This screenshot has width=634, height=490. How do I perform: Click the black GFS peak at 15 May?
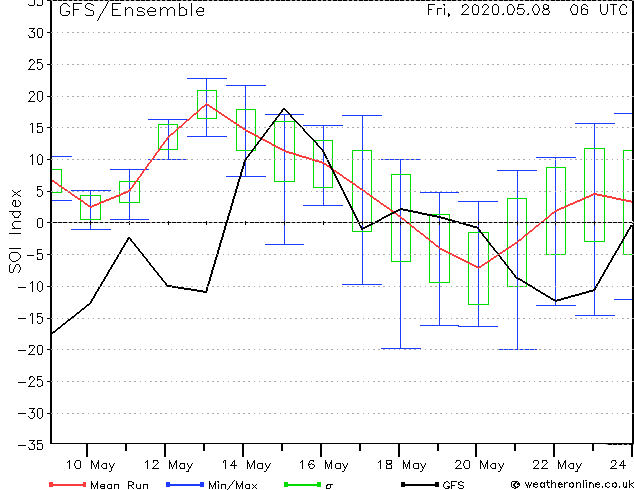284,109
